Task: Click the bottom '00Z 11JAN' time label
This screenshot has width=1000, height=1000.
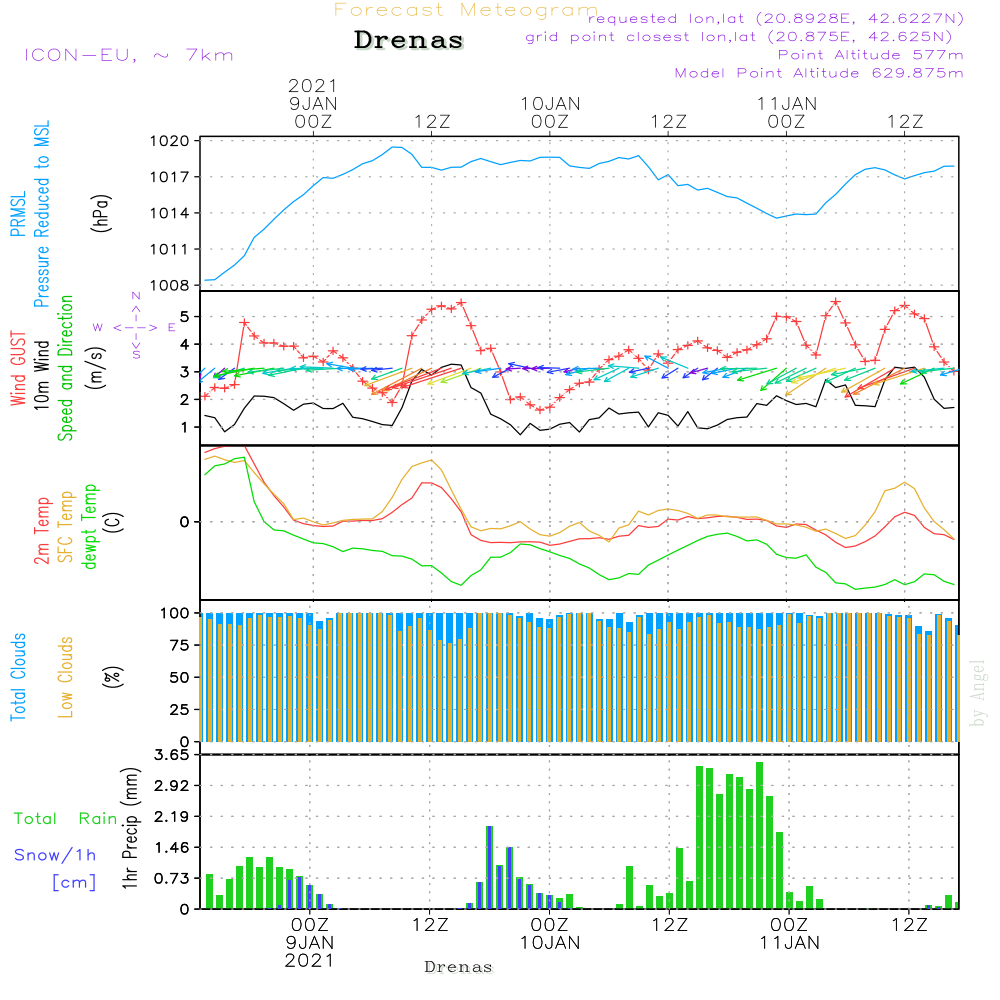Action: pyautogui.click(x=789, y=934)
